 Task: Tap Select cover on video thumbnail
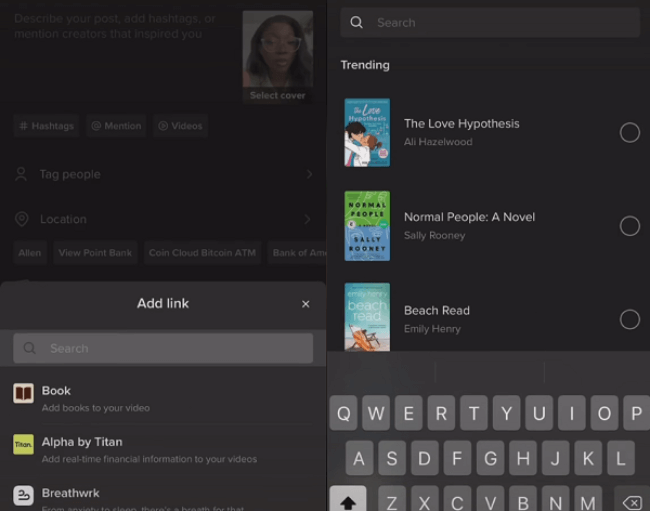pyautogui.click(x=277, y=96)
